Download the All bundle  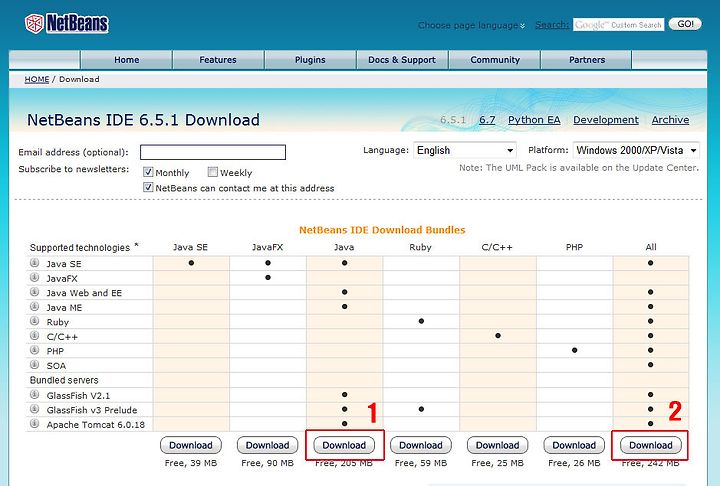coord(651,445)
